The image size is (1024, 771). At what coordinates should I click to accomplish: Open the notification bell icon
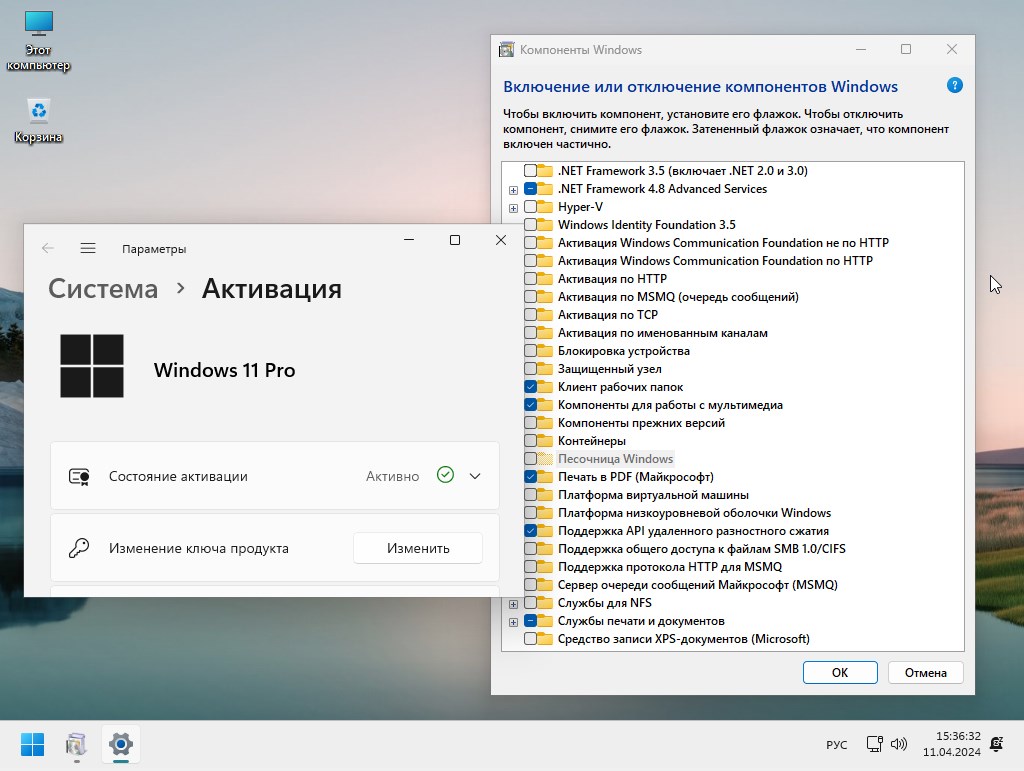click(x=997, y=744)
